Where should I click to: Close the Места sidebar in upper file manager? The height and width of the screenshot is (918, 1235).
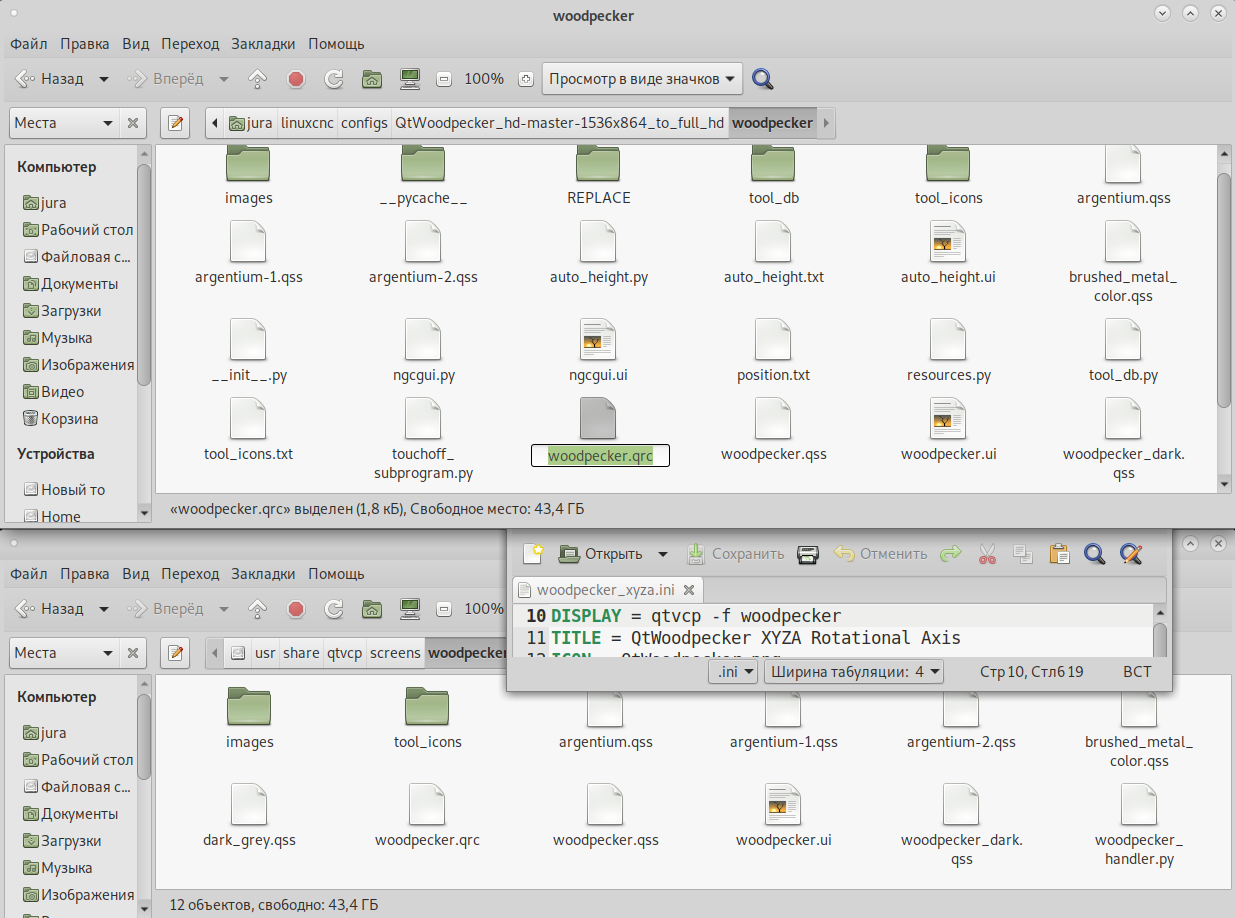tap(132, 123)
